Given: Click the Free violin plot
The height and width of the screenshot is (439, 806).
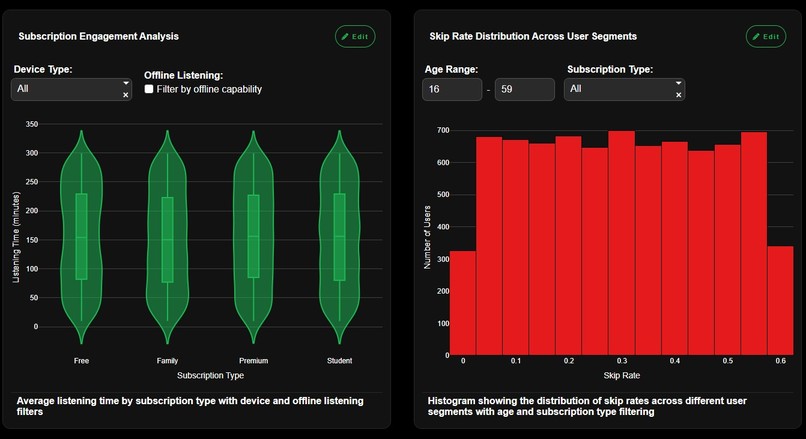Looking at the screenshot, I should point(81,236).
